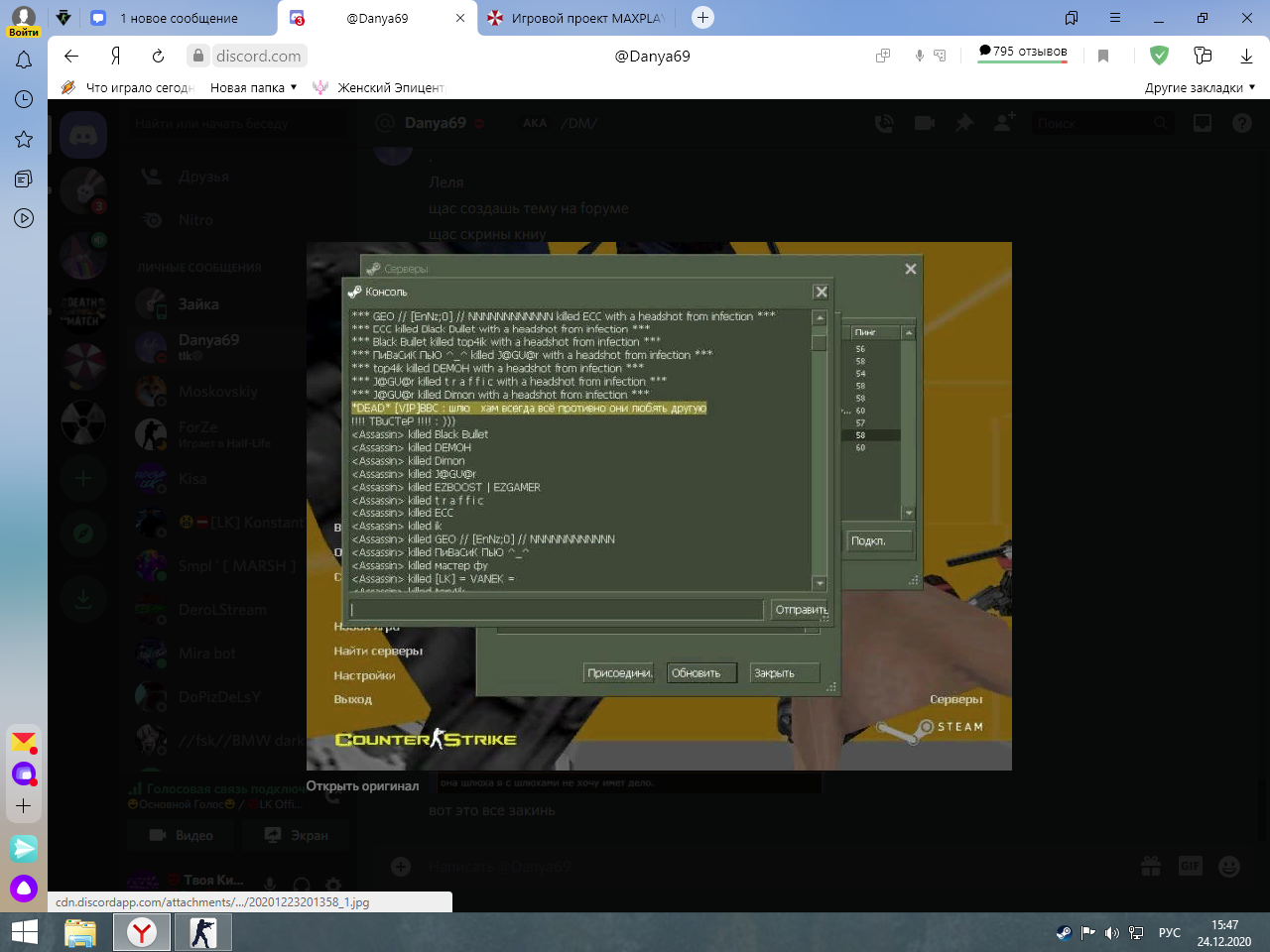Open Yandex Mail icon in sidebar
Screen dimensions: 1270x952
24,742
